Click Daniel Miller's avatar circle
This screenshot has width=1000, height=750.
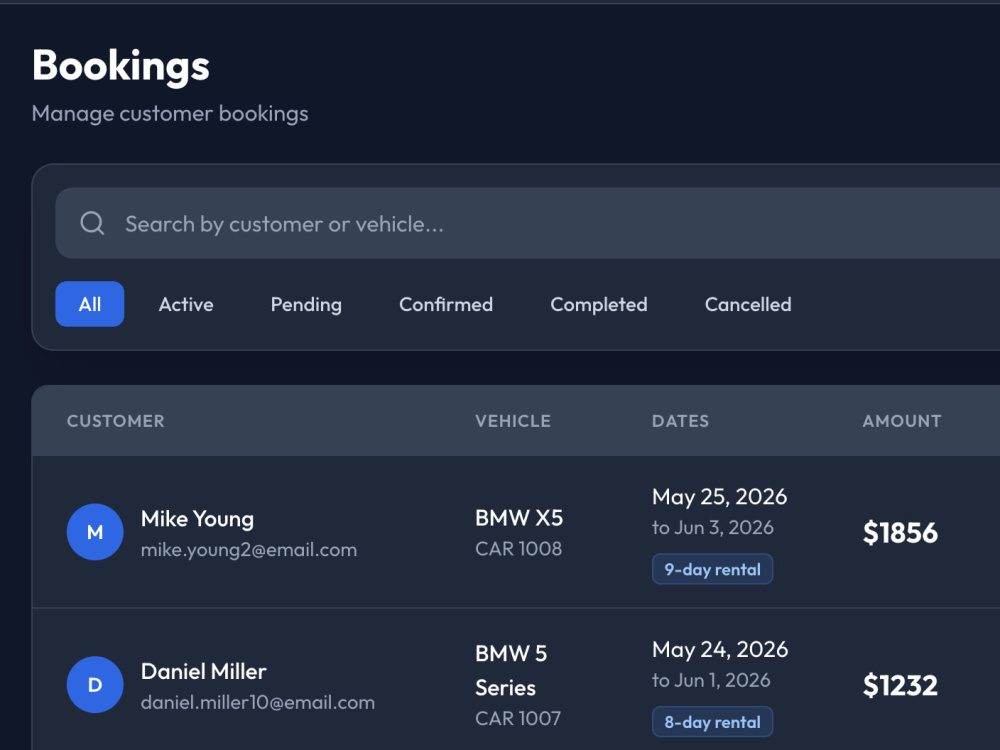(95, 684)
